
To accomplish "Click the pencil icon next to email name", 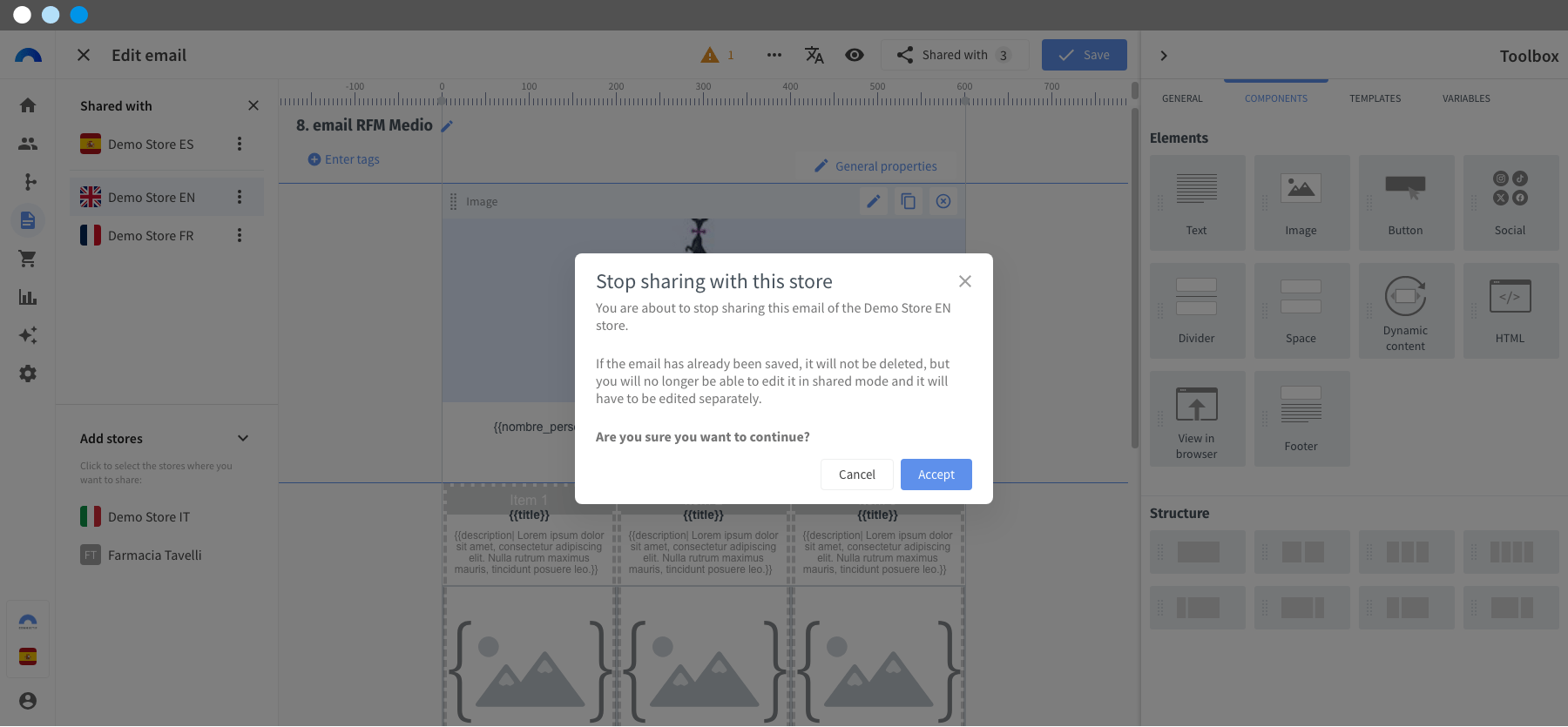I will click(x=447, y=126).
